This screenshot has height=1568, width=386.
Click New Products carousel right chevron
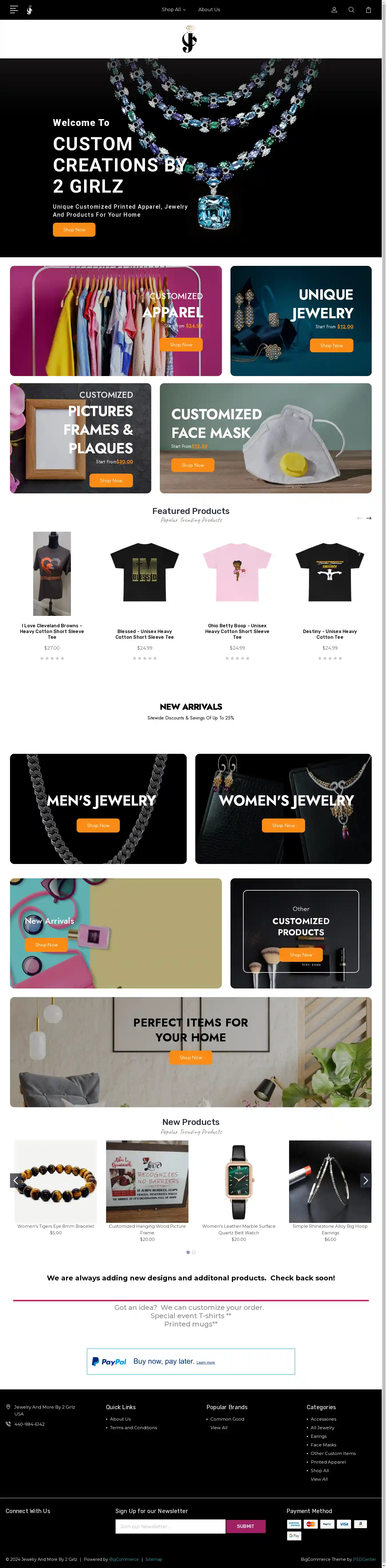365,1180
